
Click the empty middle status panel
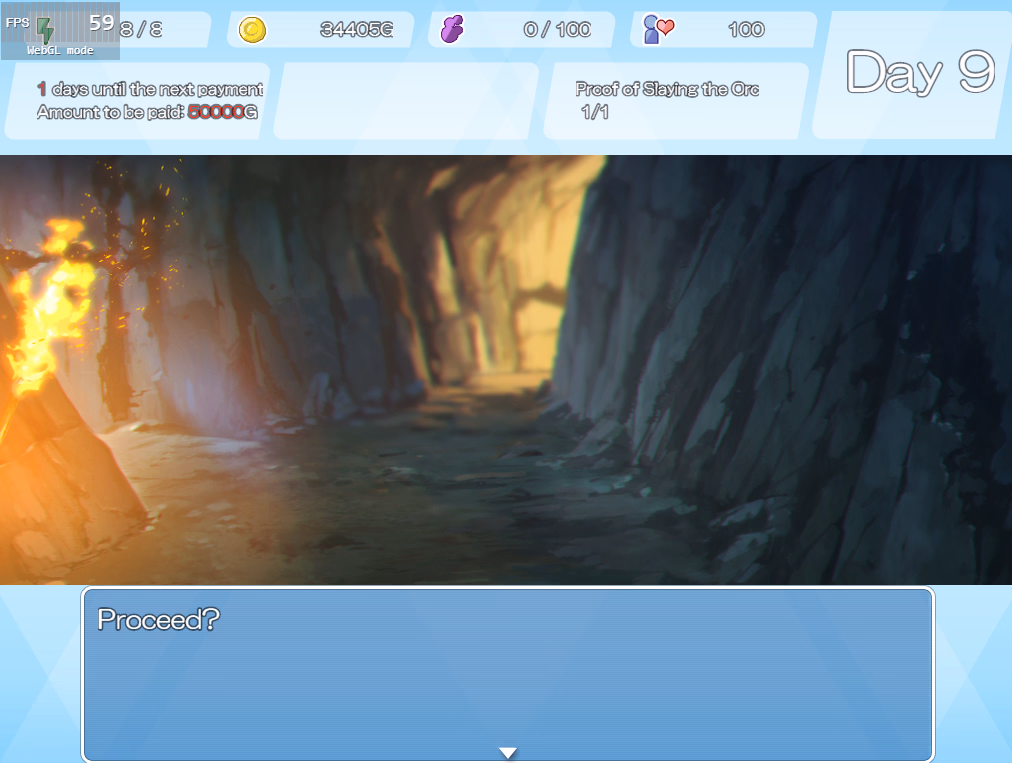coord(405,101)
